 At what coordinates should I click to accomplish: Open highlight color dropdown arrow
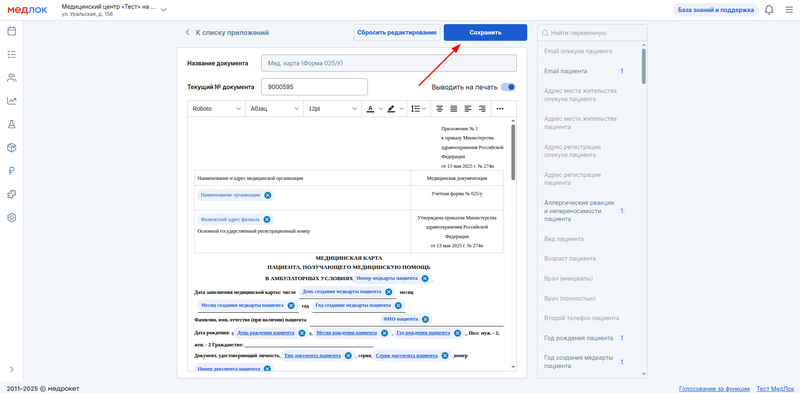click(x=402, y=109)
